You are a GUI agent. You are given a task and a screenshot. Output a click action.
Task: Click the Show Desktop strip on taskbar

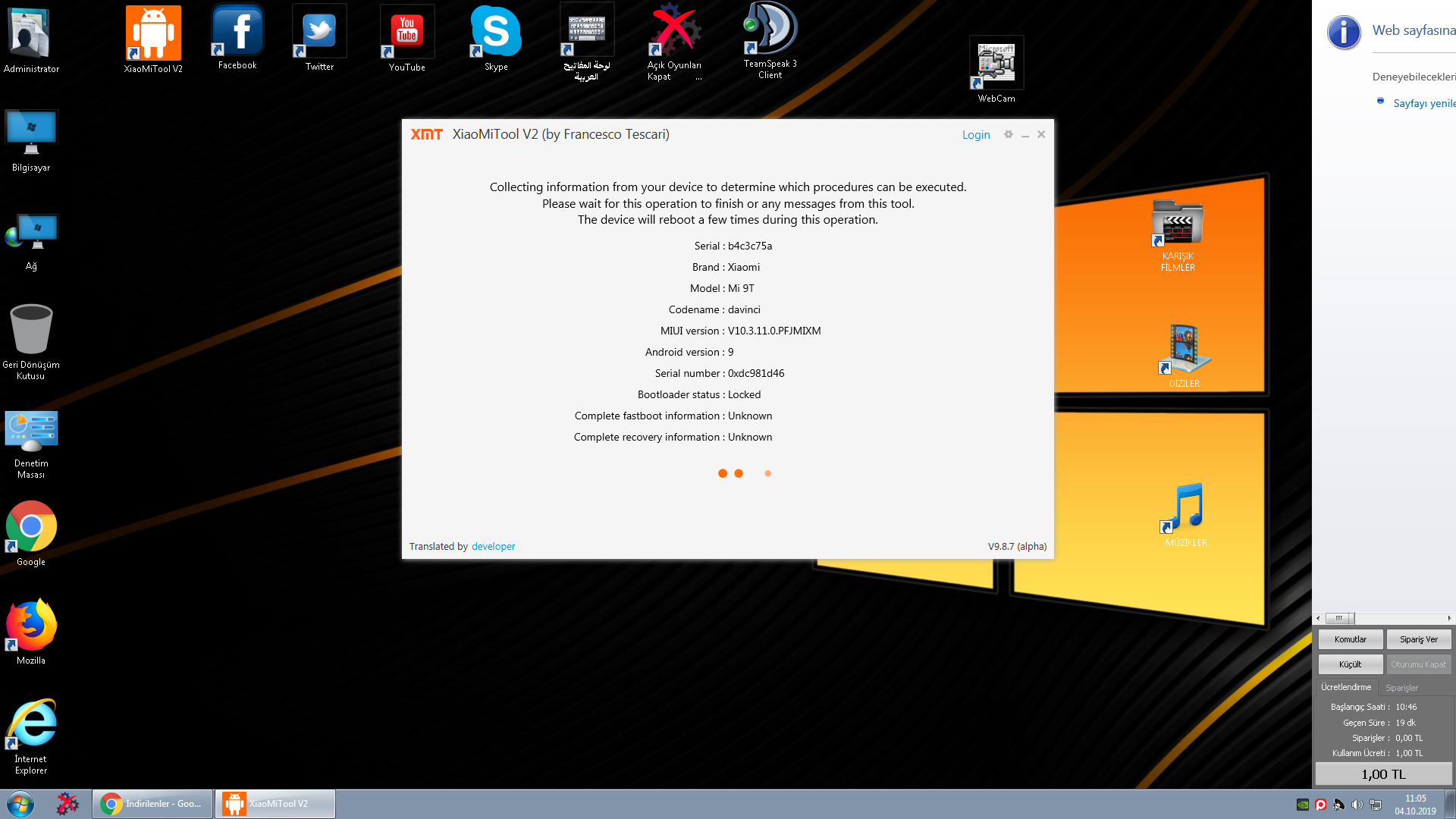(1450, 804)
